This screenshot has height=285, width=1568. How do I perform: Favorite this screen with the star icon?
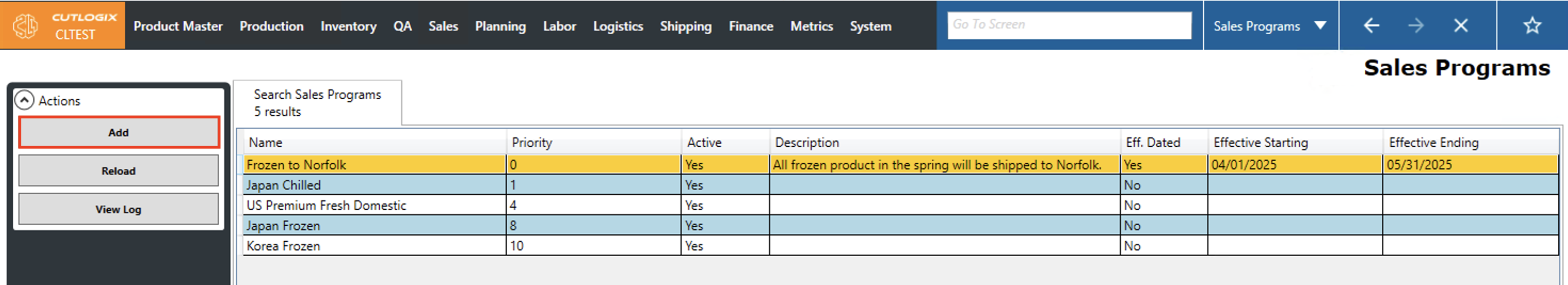(x=1532, y=26)
